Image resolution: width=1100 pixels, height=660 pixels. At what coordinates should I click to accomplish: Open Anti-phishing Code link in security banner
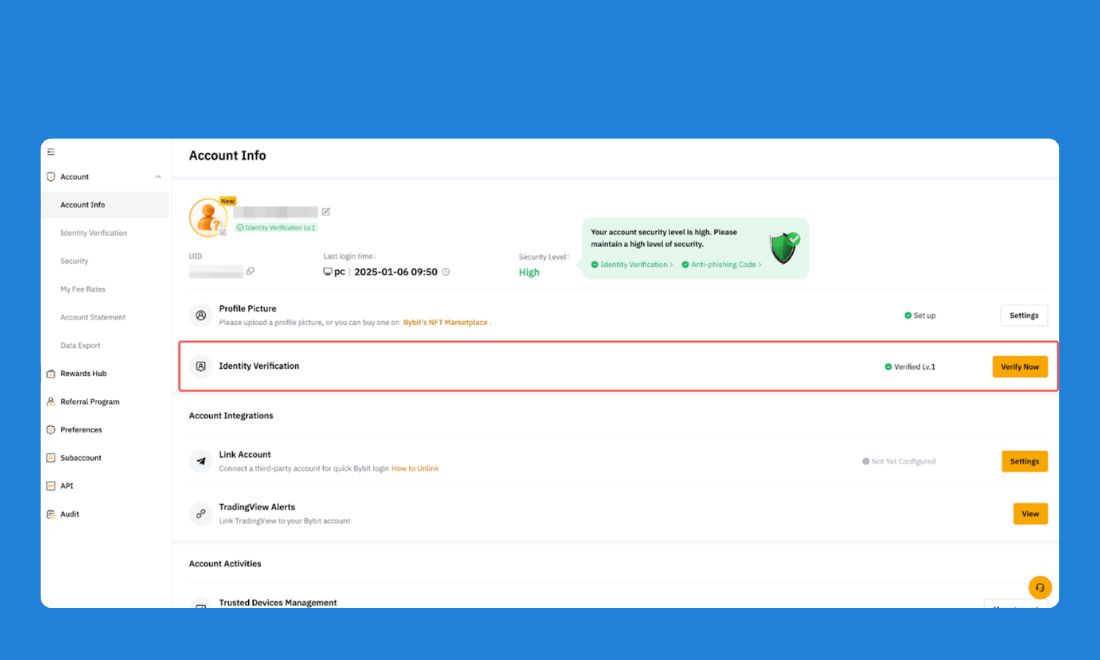[722, 264]
